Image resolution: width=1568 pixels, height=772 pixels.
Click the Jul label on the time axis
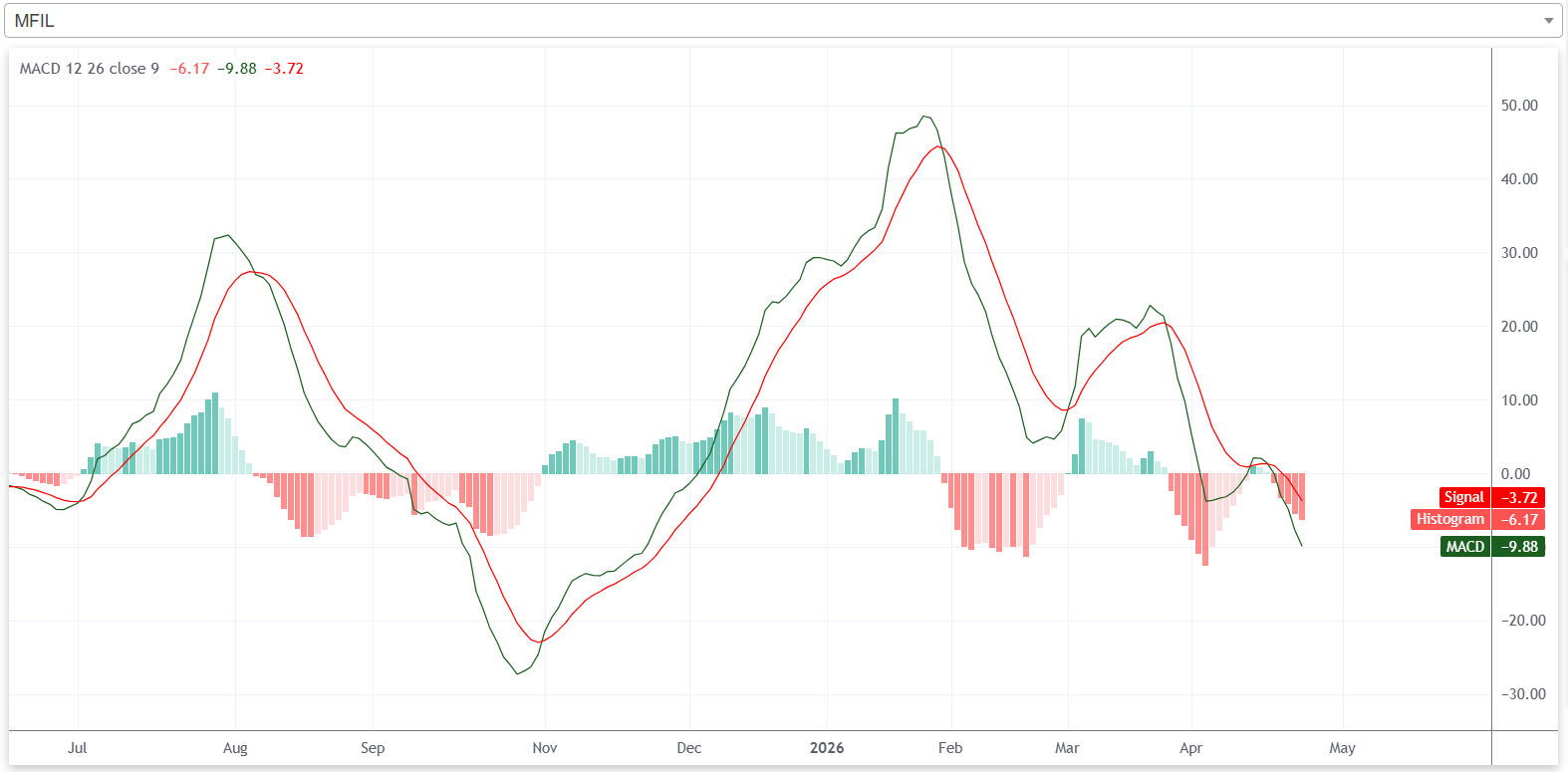(78, 747)
